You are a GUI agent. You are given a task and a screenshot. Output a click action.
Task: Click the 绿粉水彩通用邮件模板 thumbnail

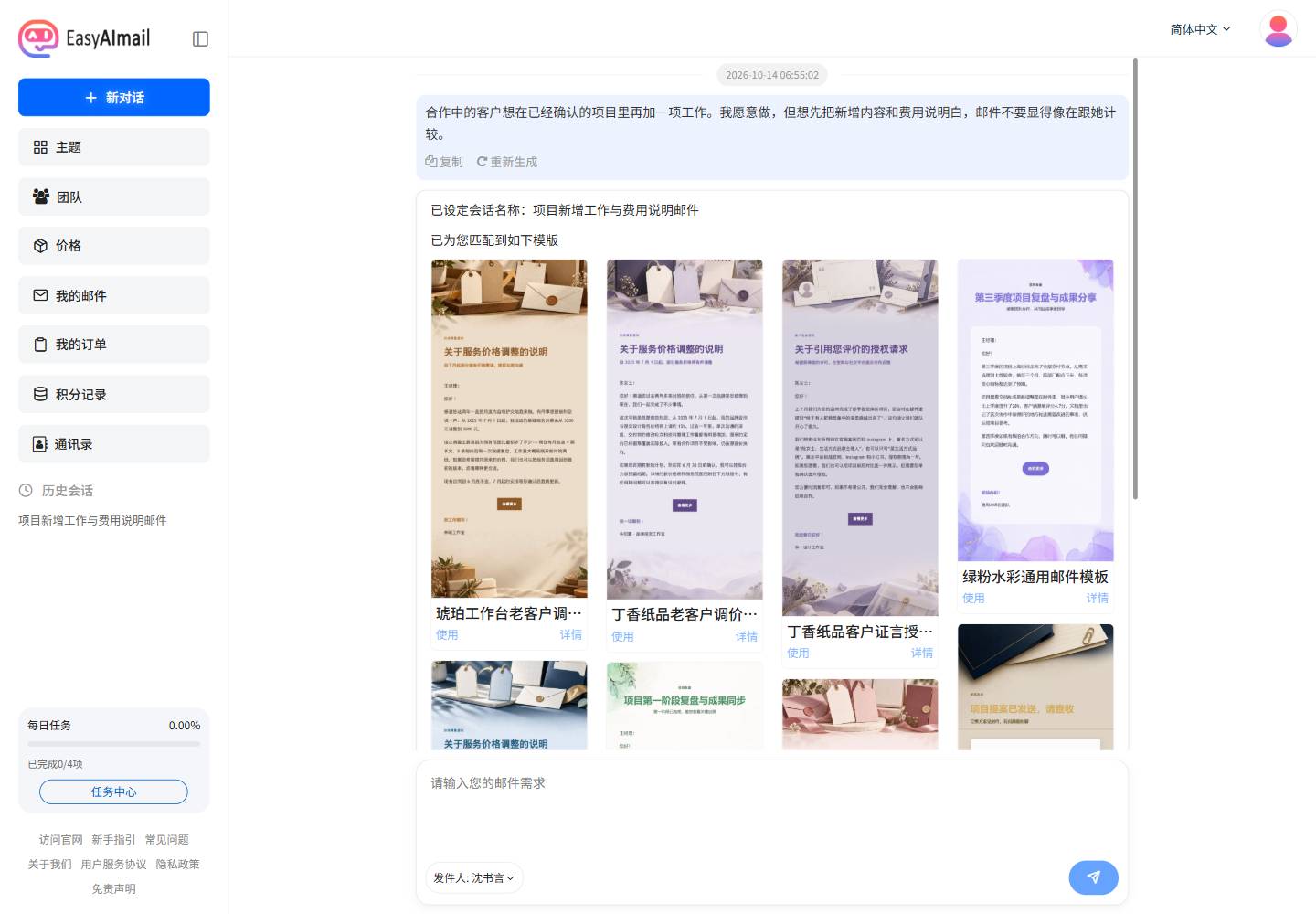coord(1035,410)
